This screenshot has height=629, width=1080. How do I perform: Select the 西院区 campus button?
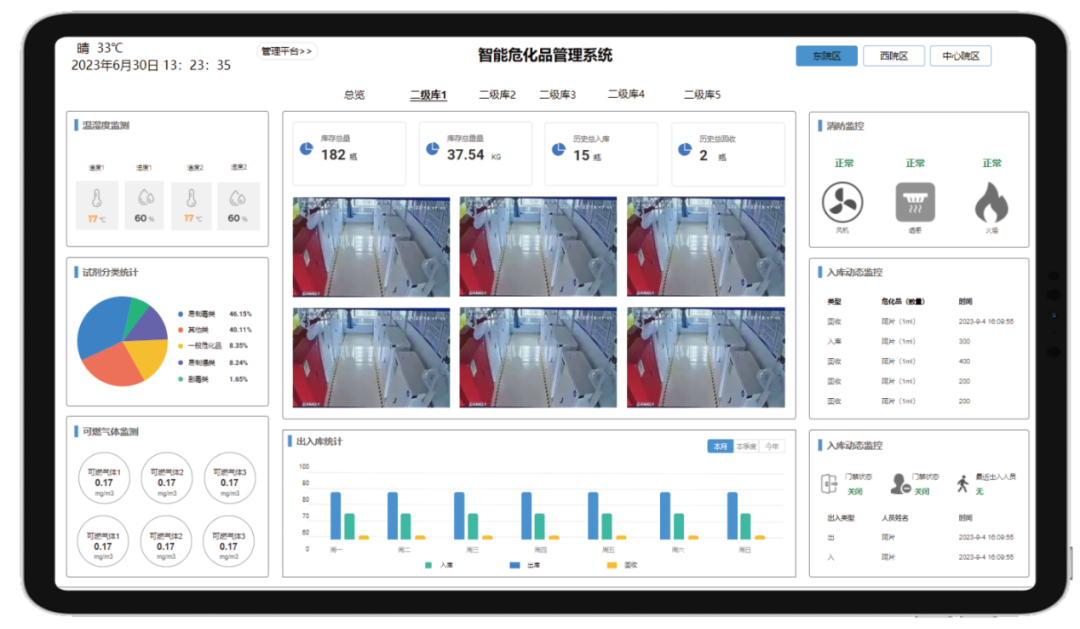893,56
